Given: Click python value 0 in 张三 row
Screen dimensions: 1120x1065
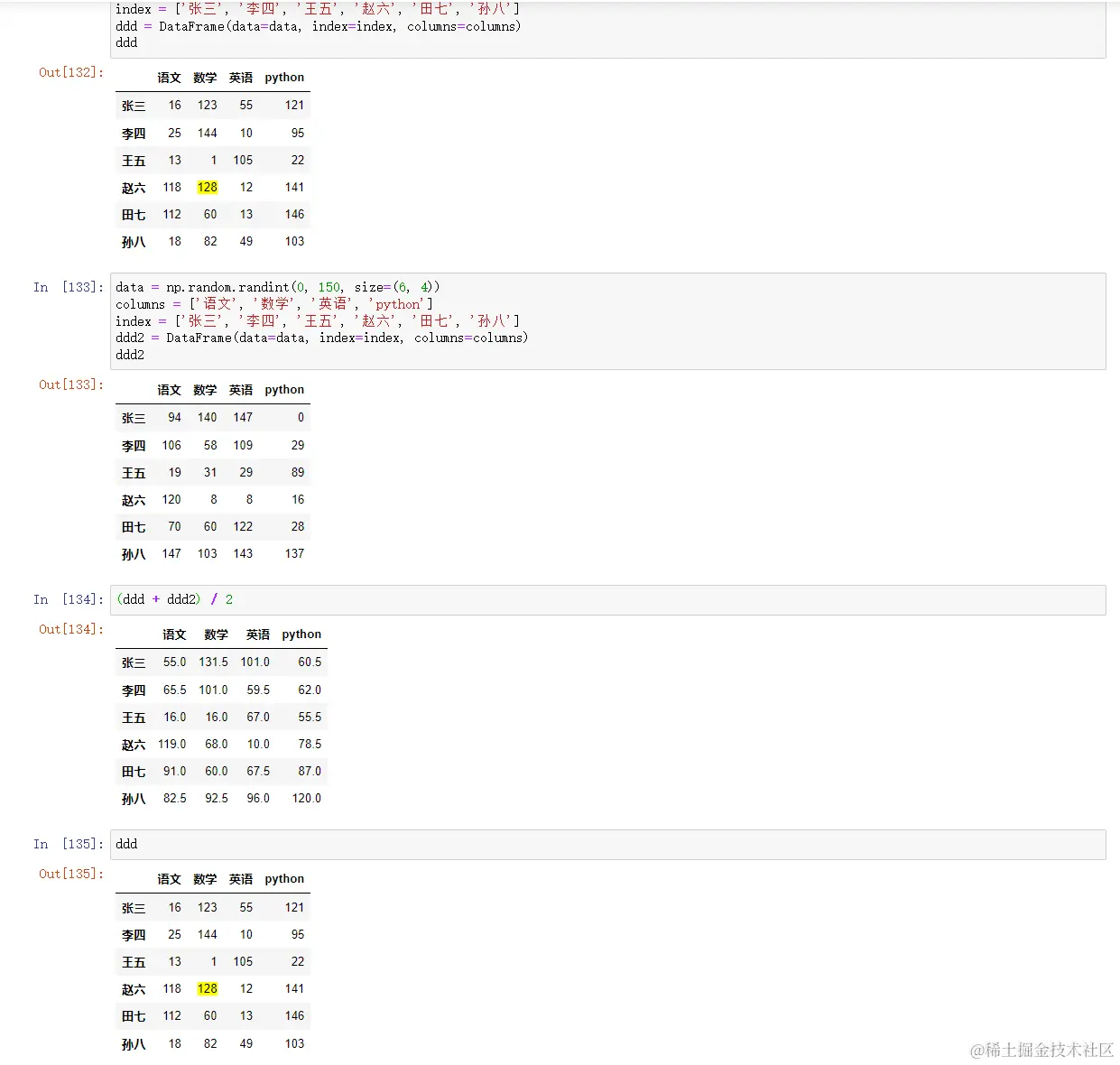Looking at the screenshot, I should pos(301,417).
